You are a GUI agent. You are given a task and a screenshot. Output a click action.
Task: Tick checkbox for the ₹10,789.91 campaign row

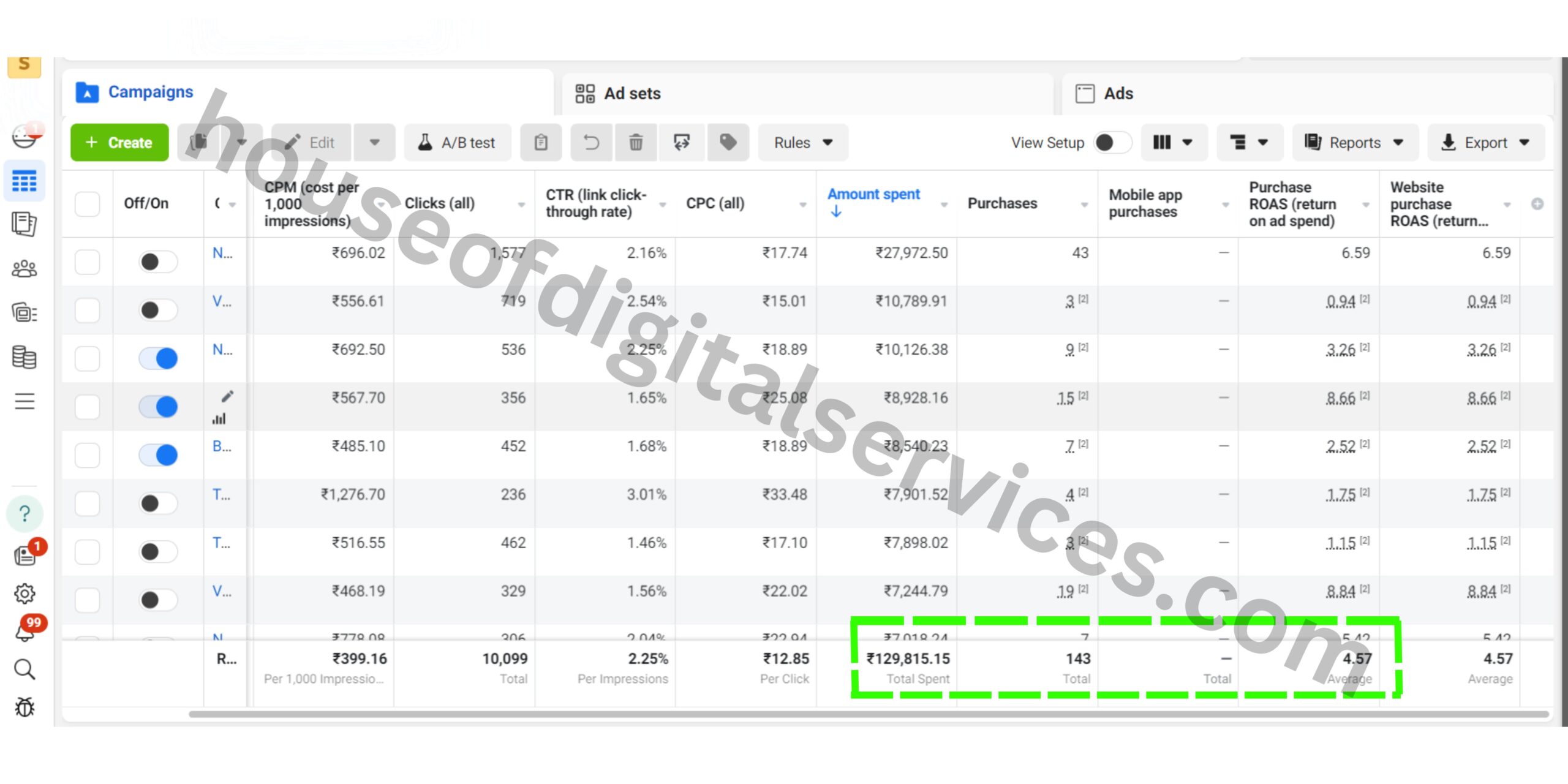coord(87,311)
